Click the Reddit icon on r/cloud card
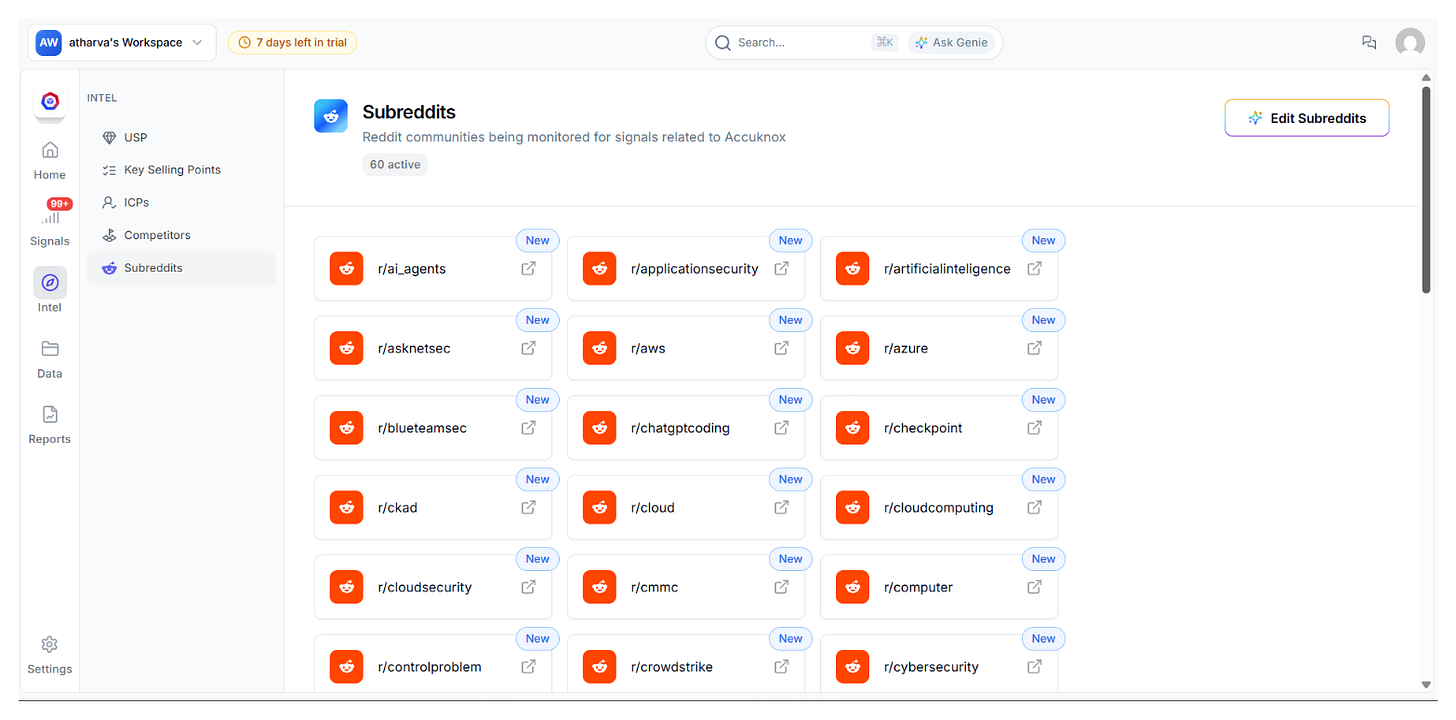Image resolution: width=1456 pixels, height=720 pixels. tap(600, 507)
